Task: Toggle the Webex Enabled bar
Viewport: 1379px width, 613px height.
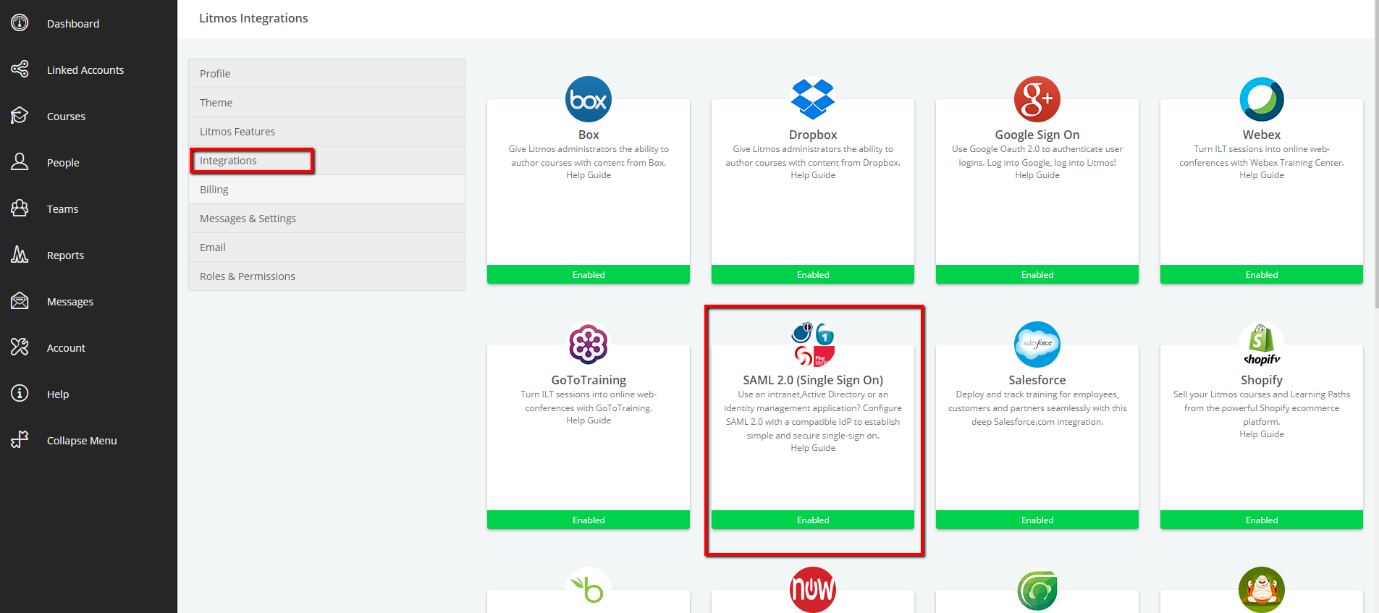Action: pos(1261,274)
